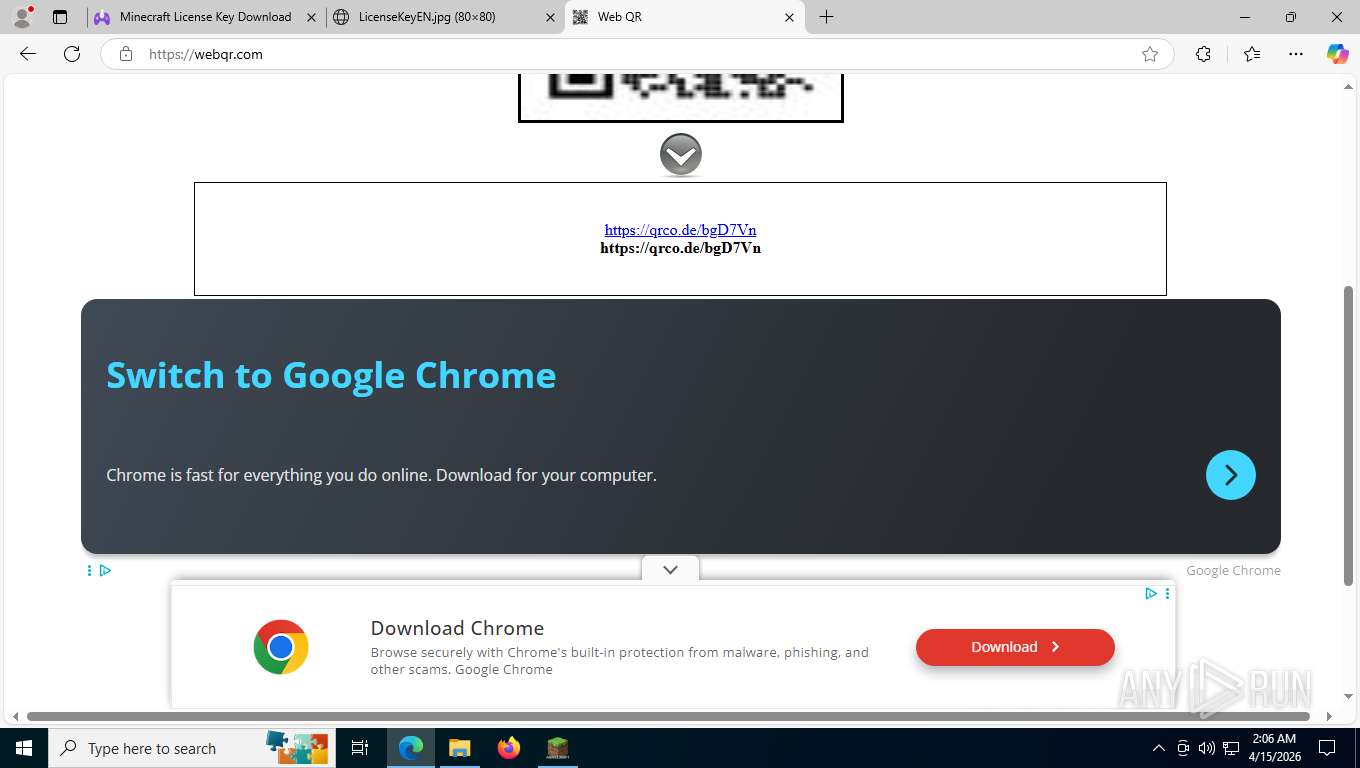This screenshot has height=768, width=1360.
Task: Open the taskbar clock and date
Action: tap(1273, 748)
